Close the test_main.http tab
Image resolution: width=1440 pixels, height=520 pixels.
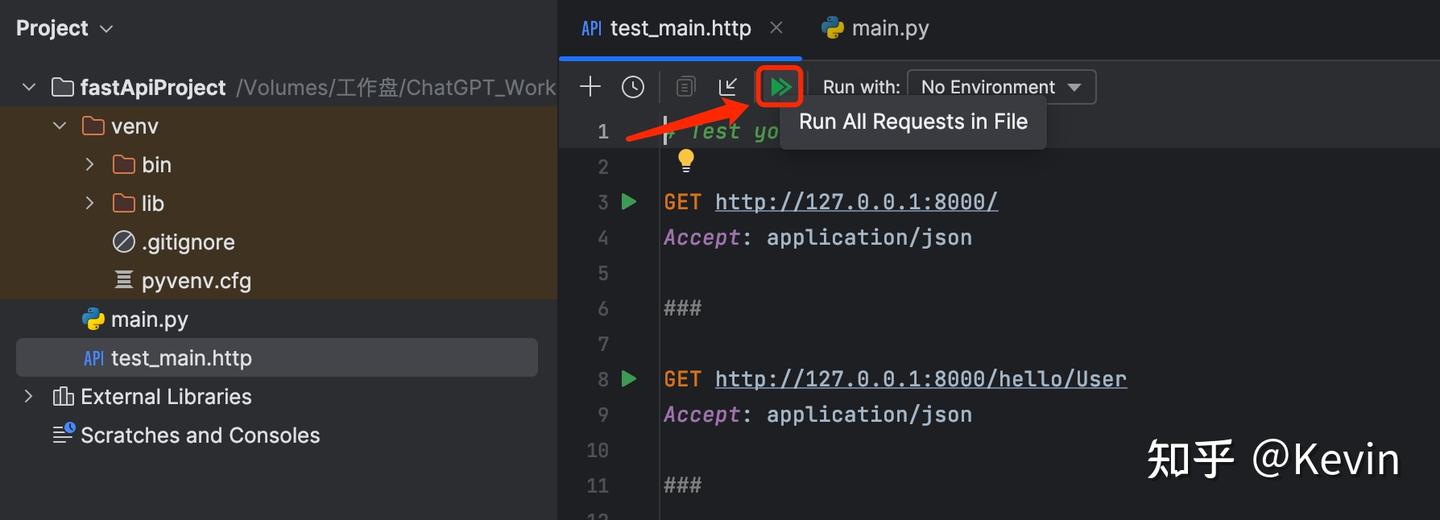(776, 28)
